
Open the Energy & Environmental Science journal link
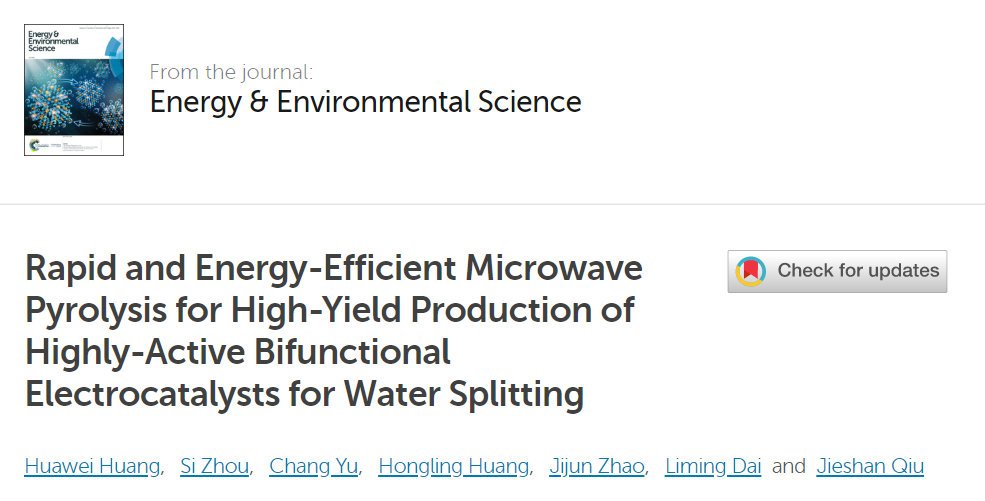coord(365,102)
